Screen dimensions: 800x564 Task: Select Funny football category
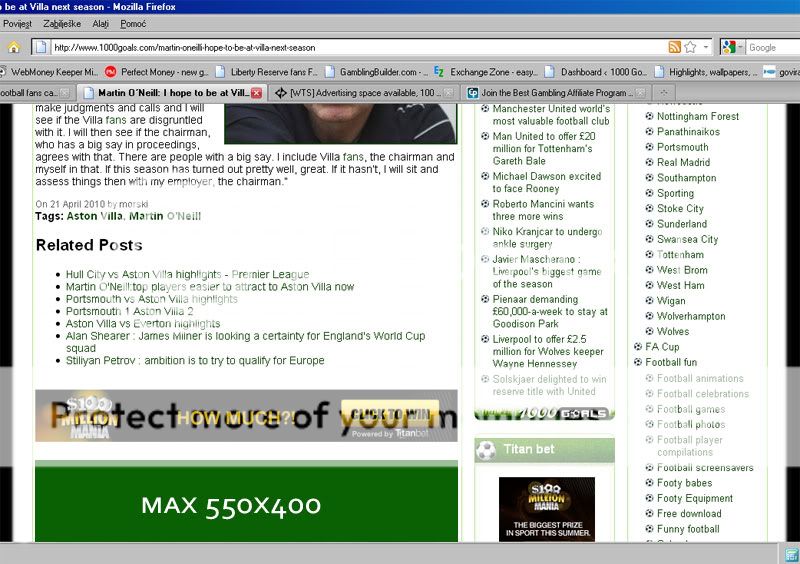coord(688,529)
